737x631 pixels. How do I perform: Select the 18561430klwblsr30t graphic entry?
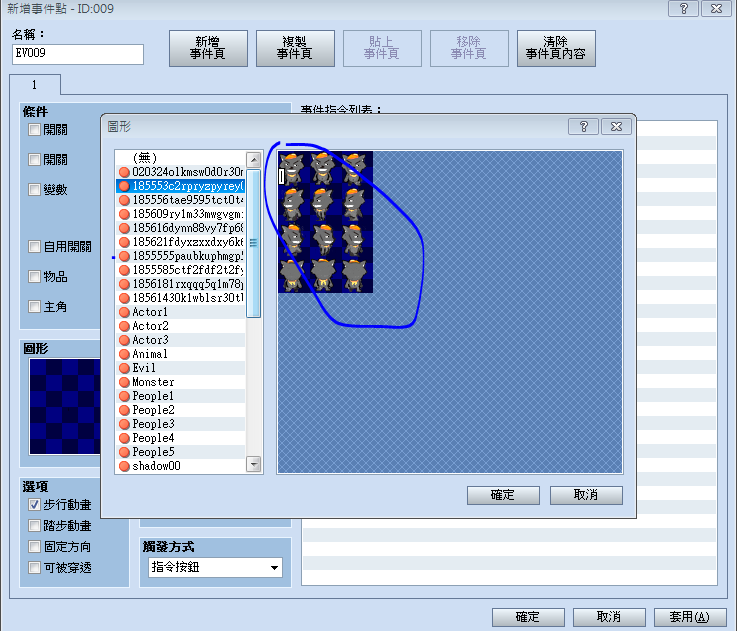tap(180, 298)
